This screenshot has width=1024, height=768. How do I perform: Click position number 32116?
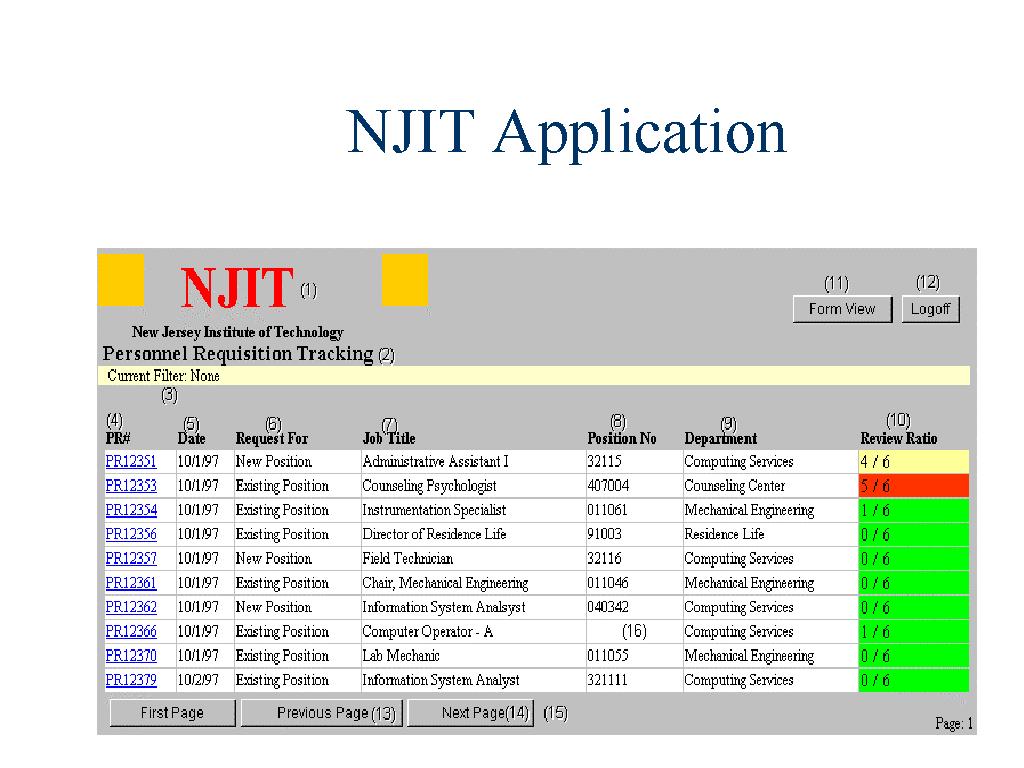pos(604,559)
